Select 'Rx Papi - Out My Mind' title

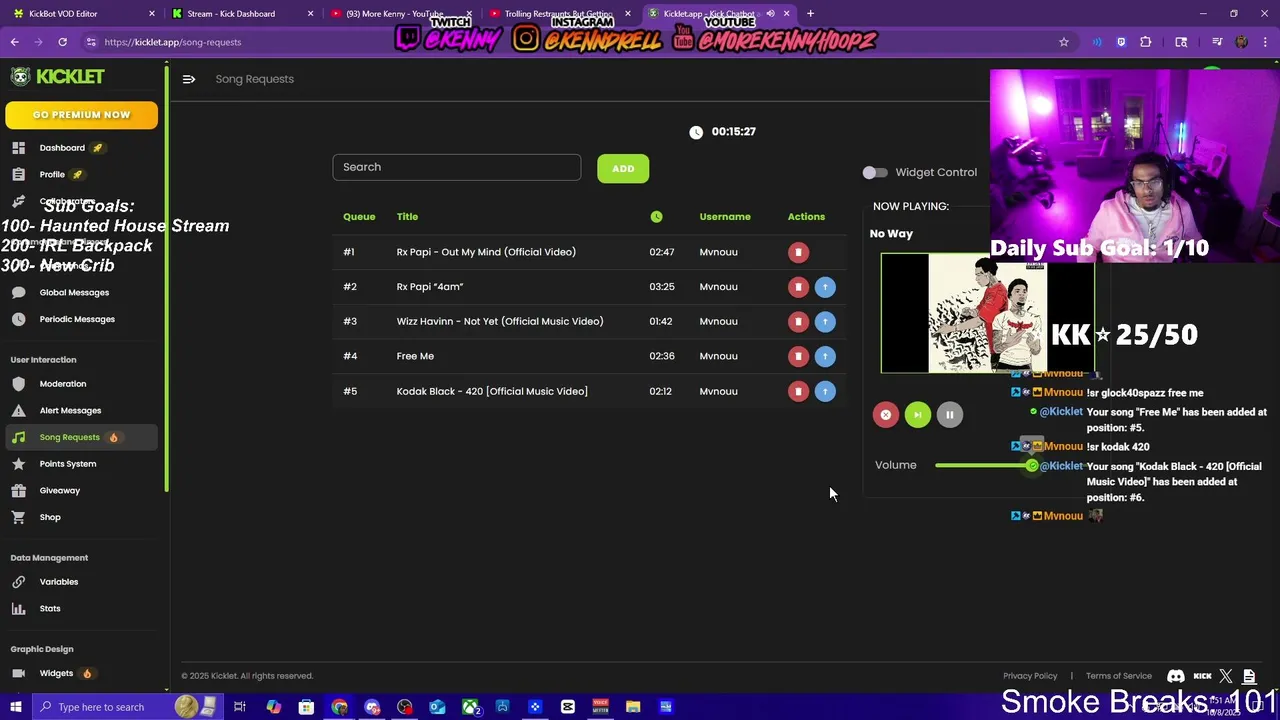pyautogui.click(x=486, y=252)
